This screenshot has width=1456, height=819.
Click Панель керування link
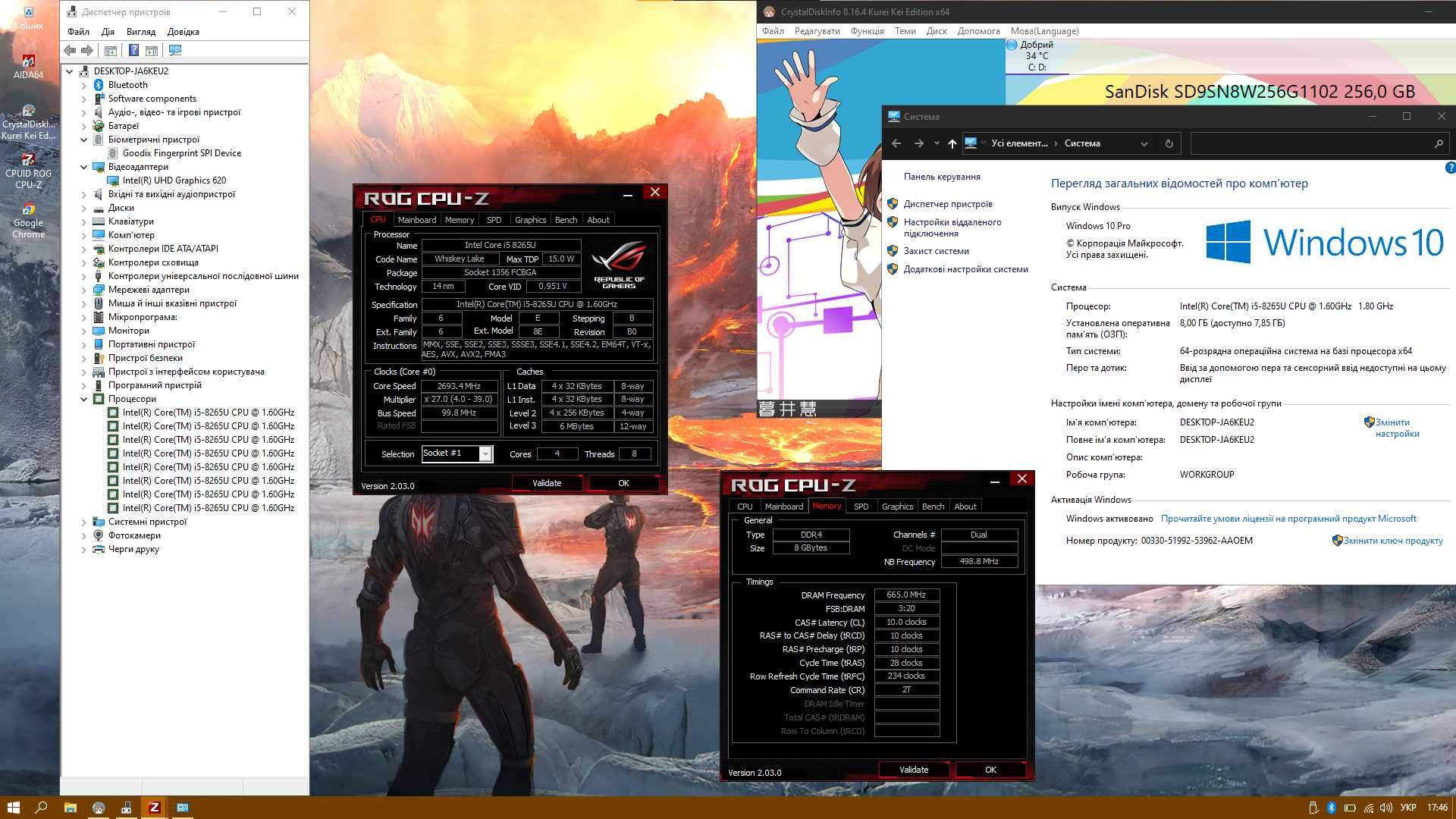pos(942,177)
